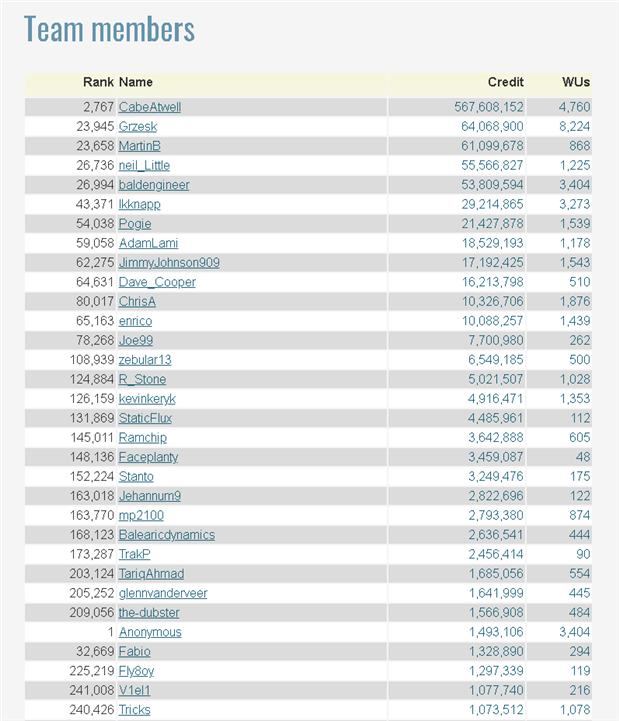Image resolution: width=619 pixels, height=721 pixels.
Task: Open lkknapp profile link
Action: click(x=140, y=204)
